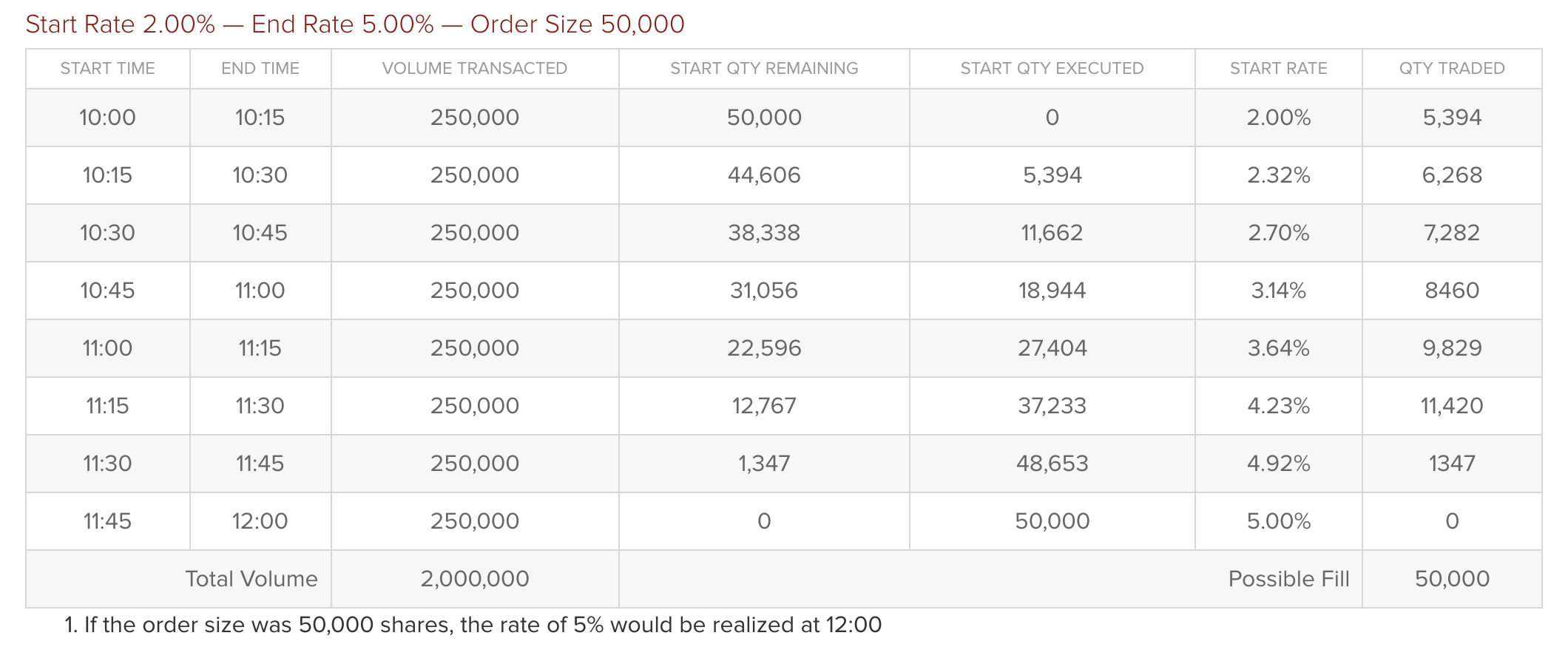Click the END TIME column header
The image size is (1568, 661).
click(260, 69)
